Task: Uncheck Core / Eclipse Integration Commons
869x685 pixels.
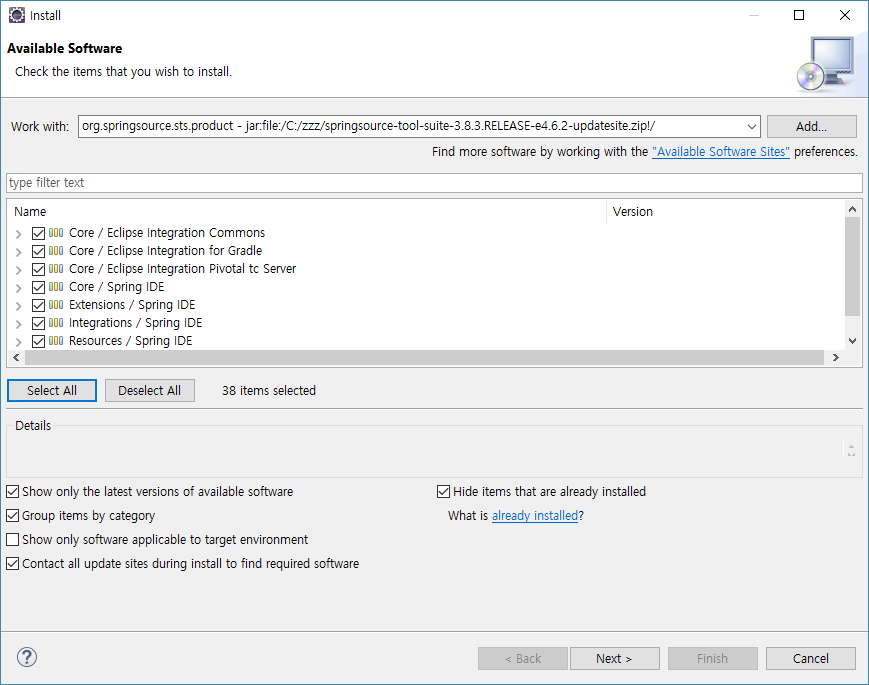Action: coord(38,233)
